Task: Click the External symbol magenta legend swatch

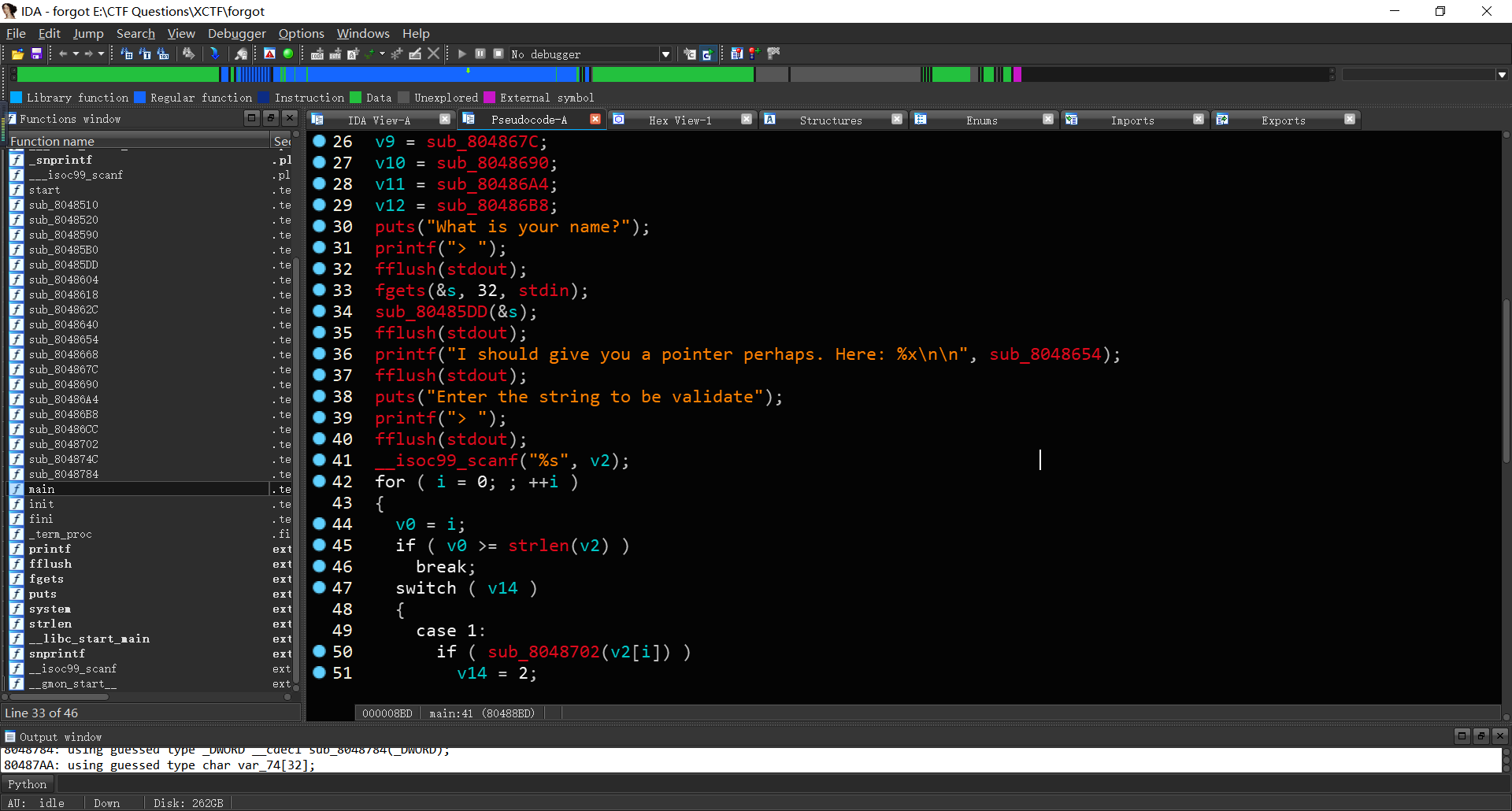Action: [x=489, y=98]
